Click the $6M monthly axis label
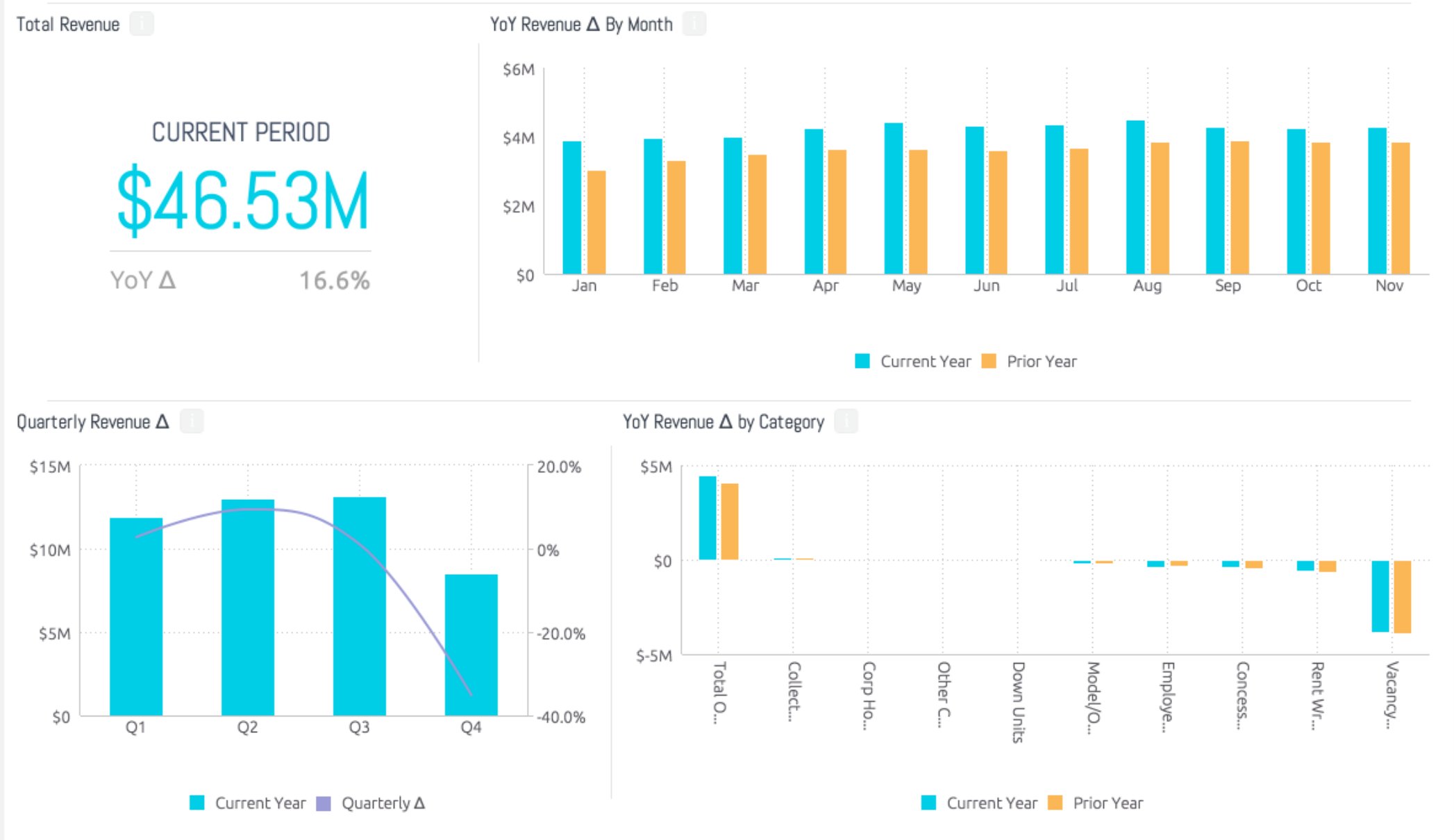Image resolution: width=1454 pixels, height=840 pixels. 519,69
